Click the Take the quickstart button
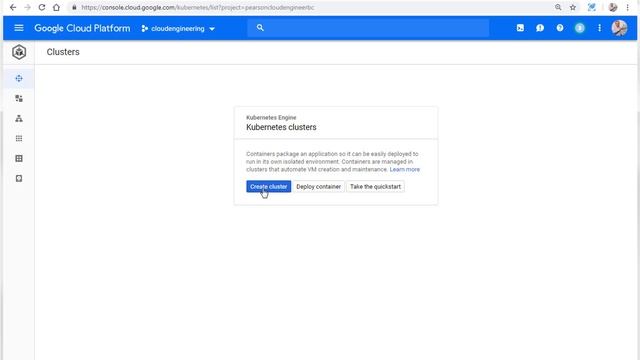640x360 pixels. tap(376, 187)
